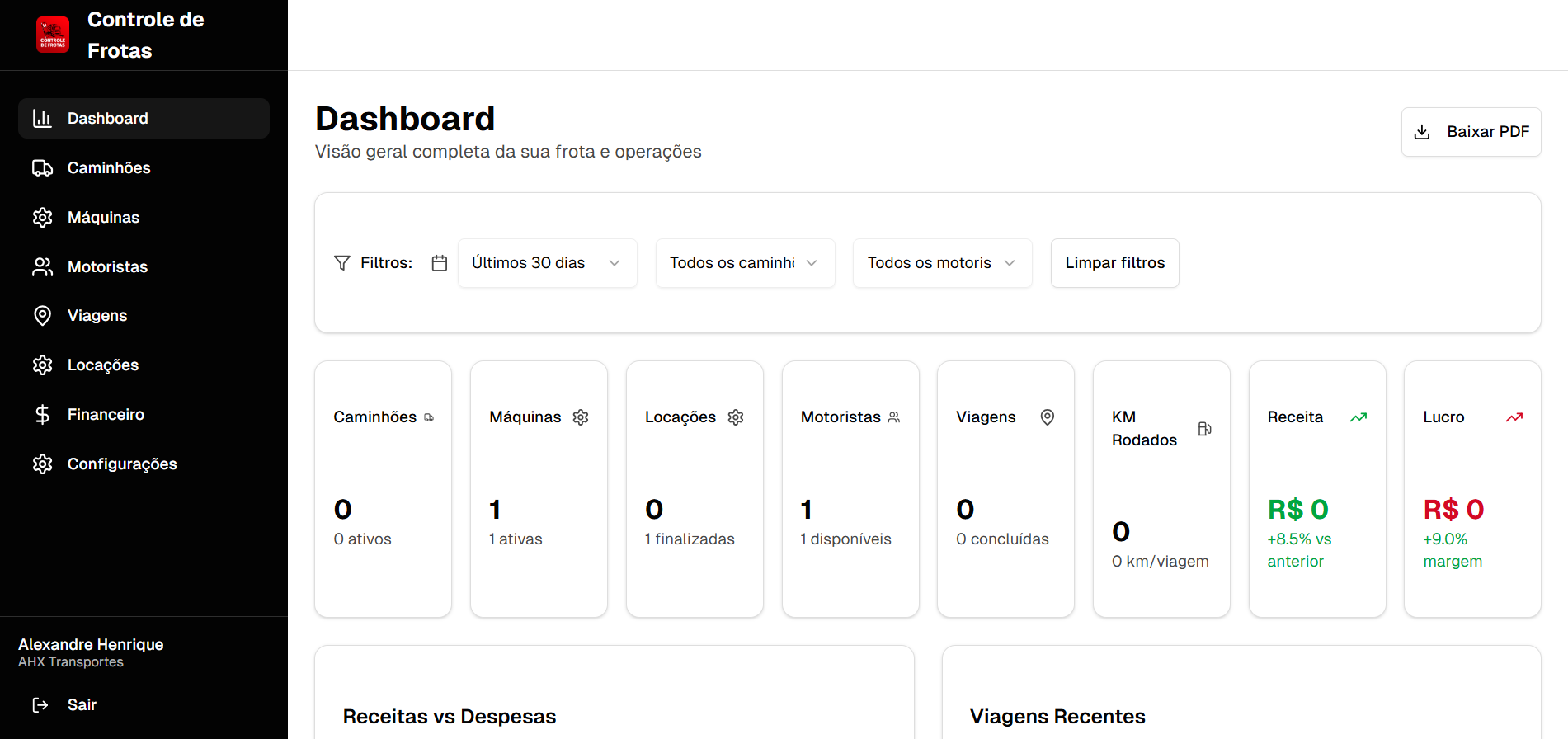Click the Controle de Frotas logo icon

click(x=53, y=35)
